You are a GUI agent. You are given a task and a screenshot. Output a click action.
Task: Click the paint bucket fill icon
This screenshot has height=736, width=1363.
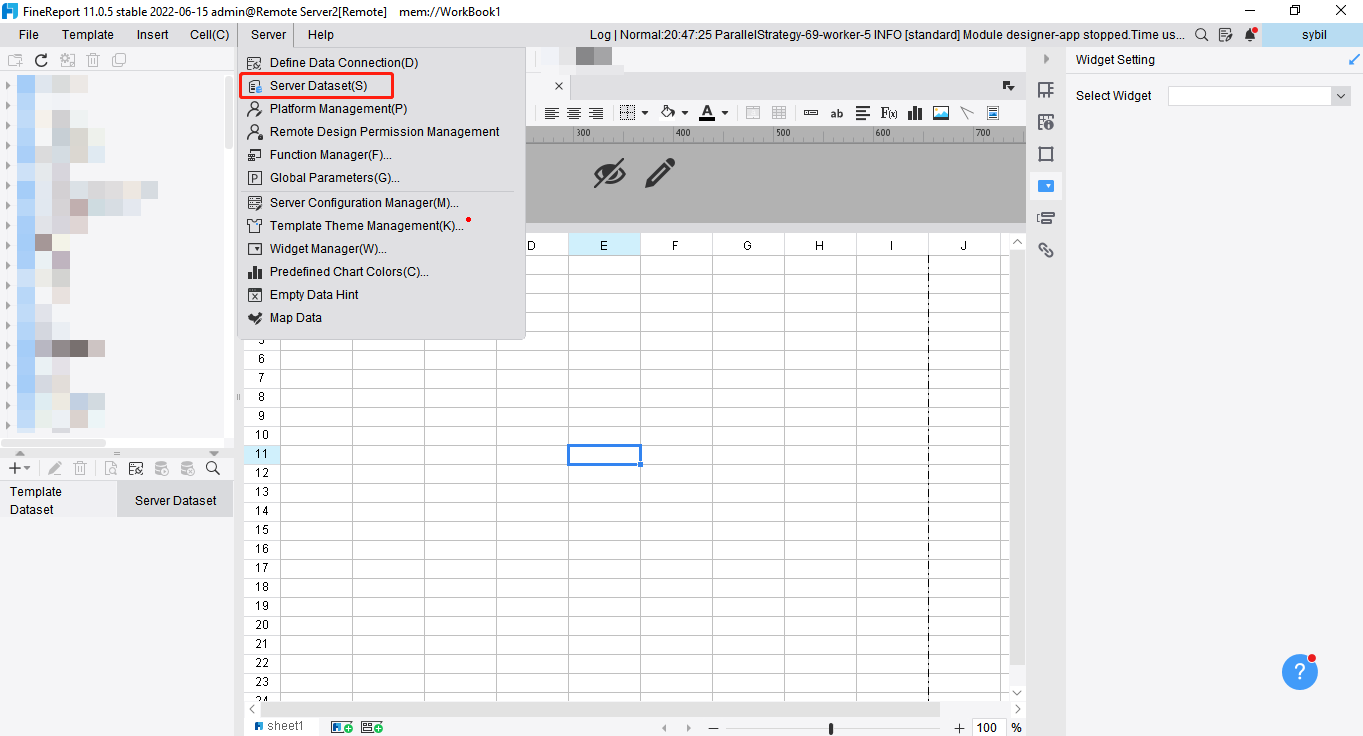coord(668,113)
